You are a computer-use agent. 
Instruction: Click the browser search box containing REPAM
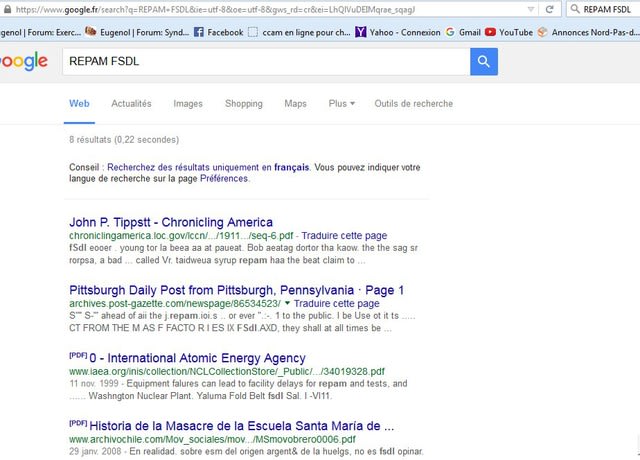coord(605,9)
